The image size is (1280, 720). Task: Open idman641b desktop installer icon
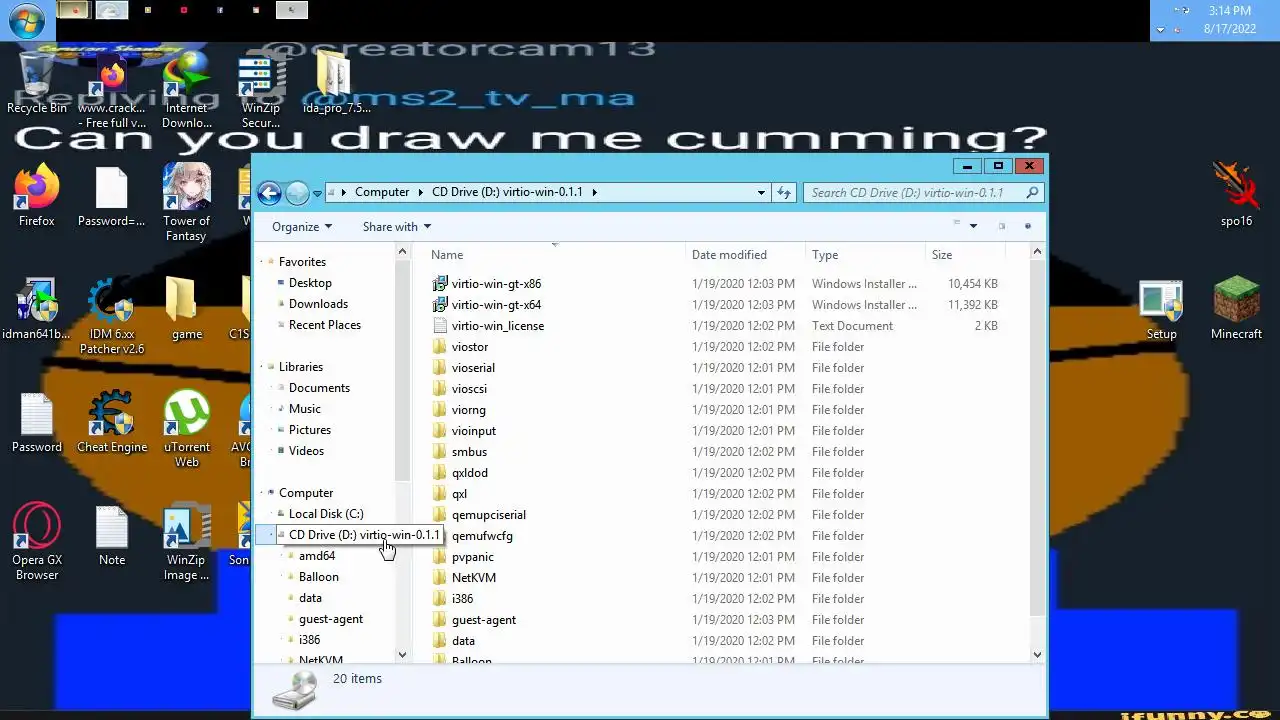pos(37,309)
